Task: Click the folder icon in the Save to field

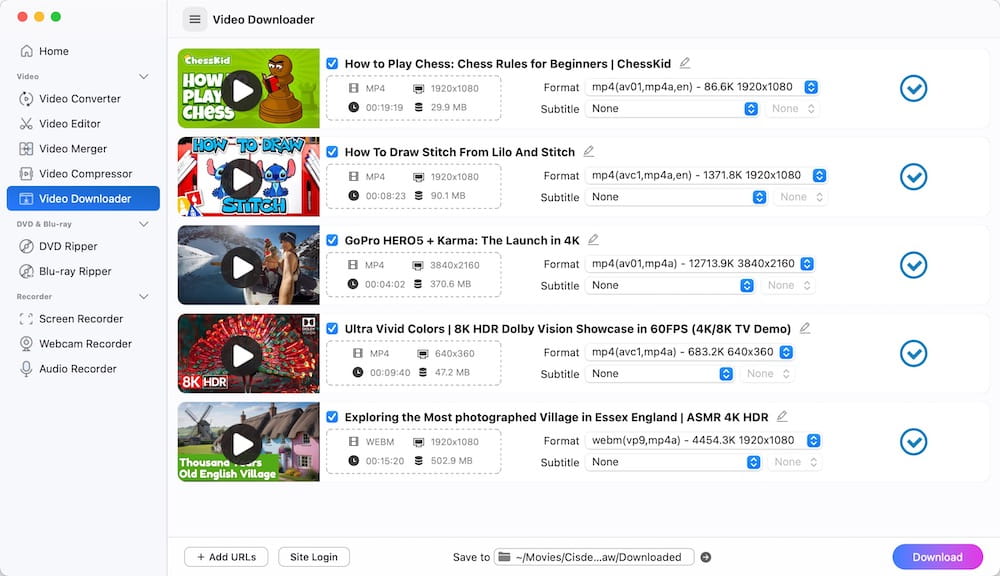Action: pos(504,557)
